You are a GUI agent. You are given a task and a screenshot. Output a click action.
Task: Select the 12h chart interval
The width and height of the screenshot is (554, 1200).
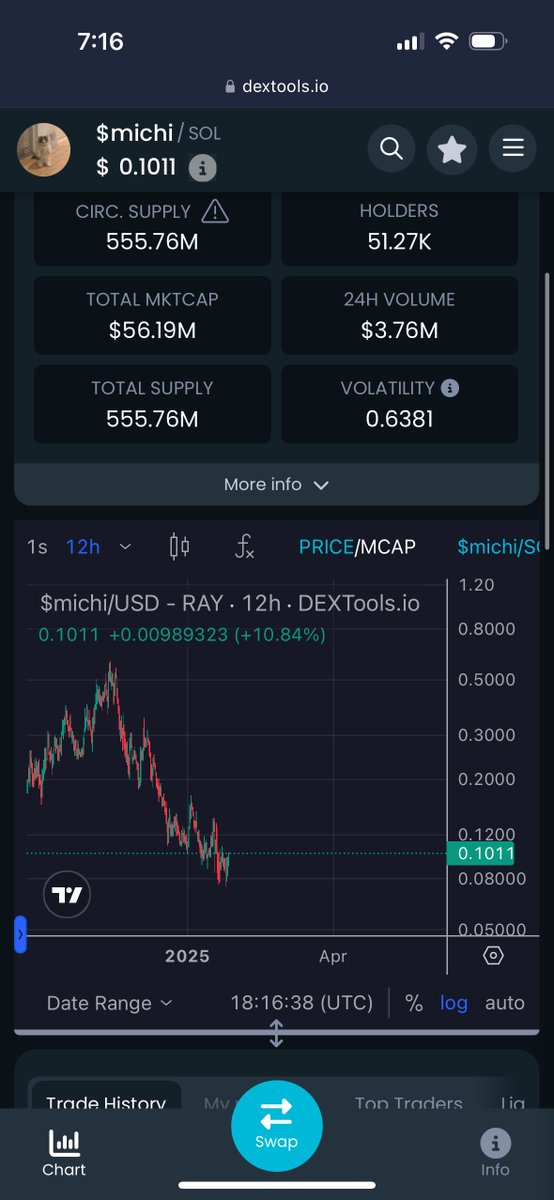tap(83, 546)
